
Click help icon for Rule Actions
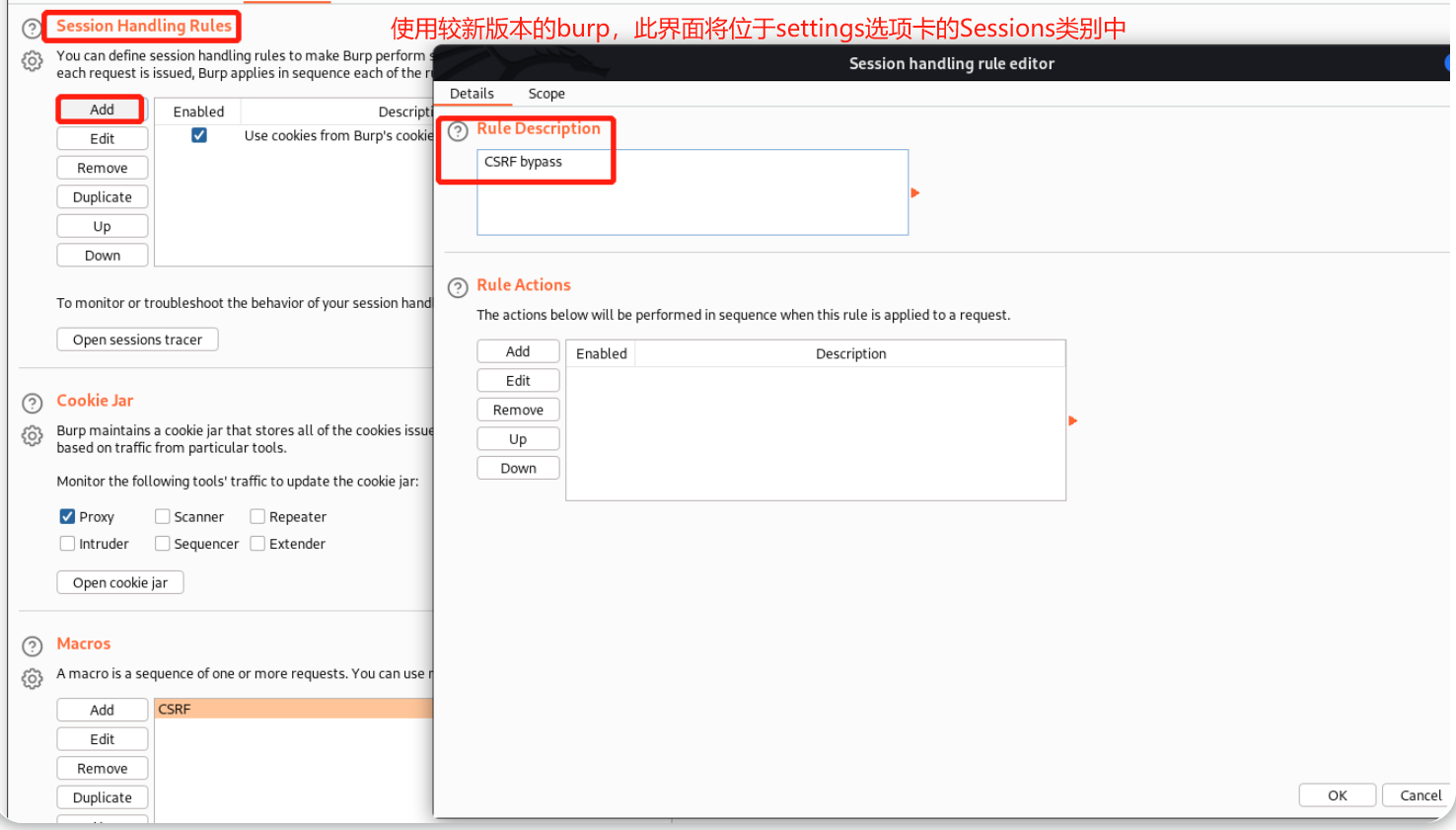coord(458,287)
